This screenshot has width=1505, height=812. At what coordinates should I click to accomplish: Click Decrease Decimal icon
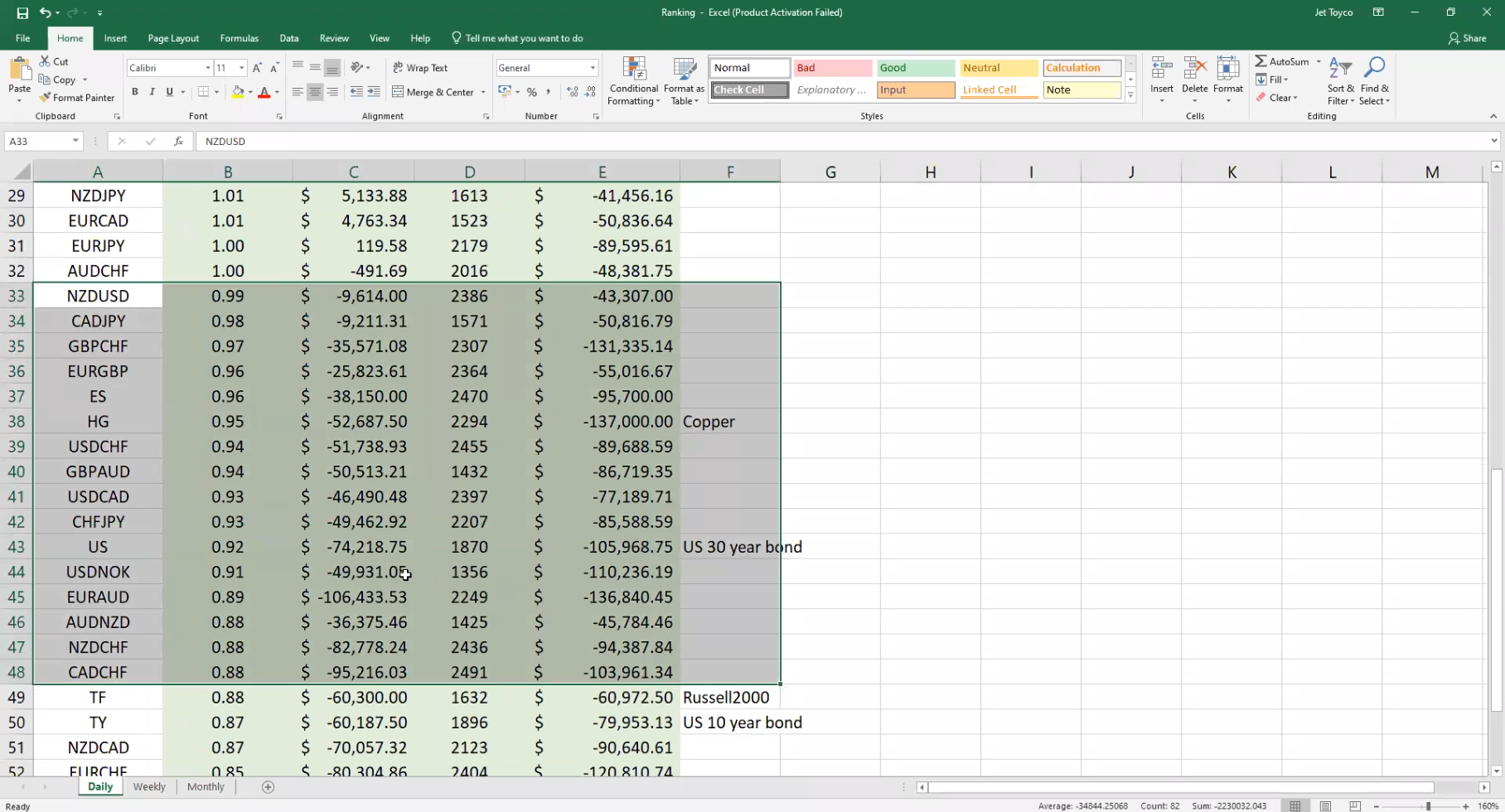pos(590,92)
